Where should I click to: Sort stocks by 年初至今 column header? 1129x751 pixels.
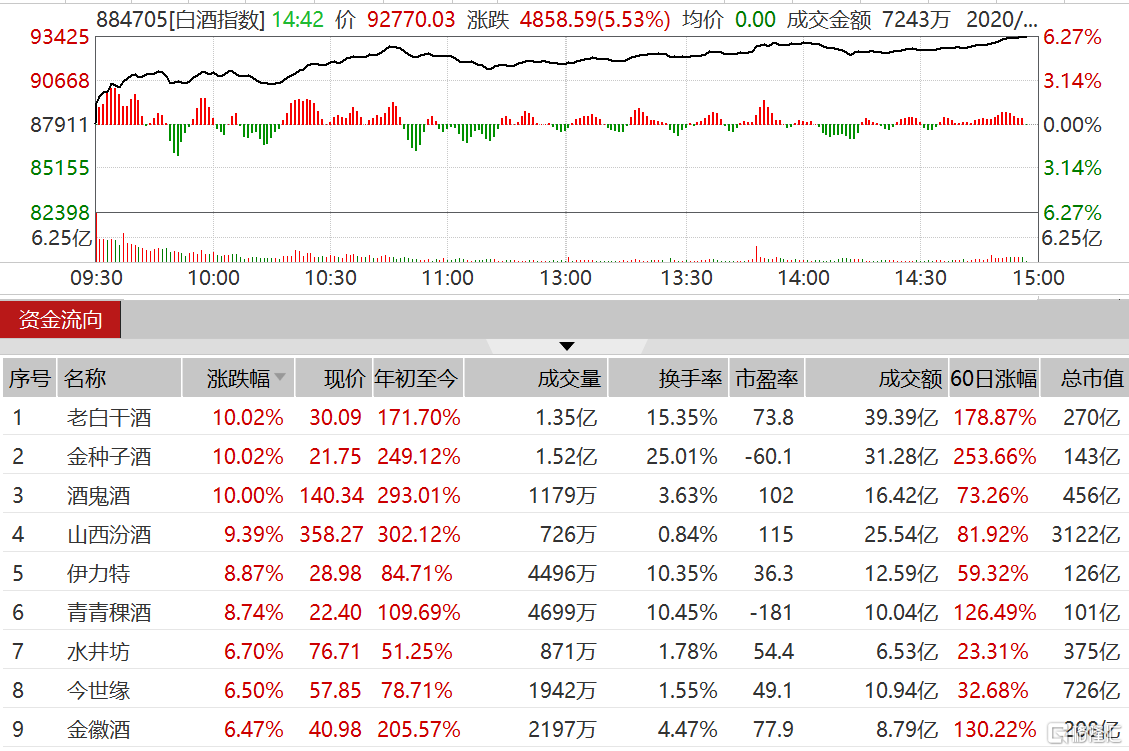[418, 378]
